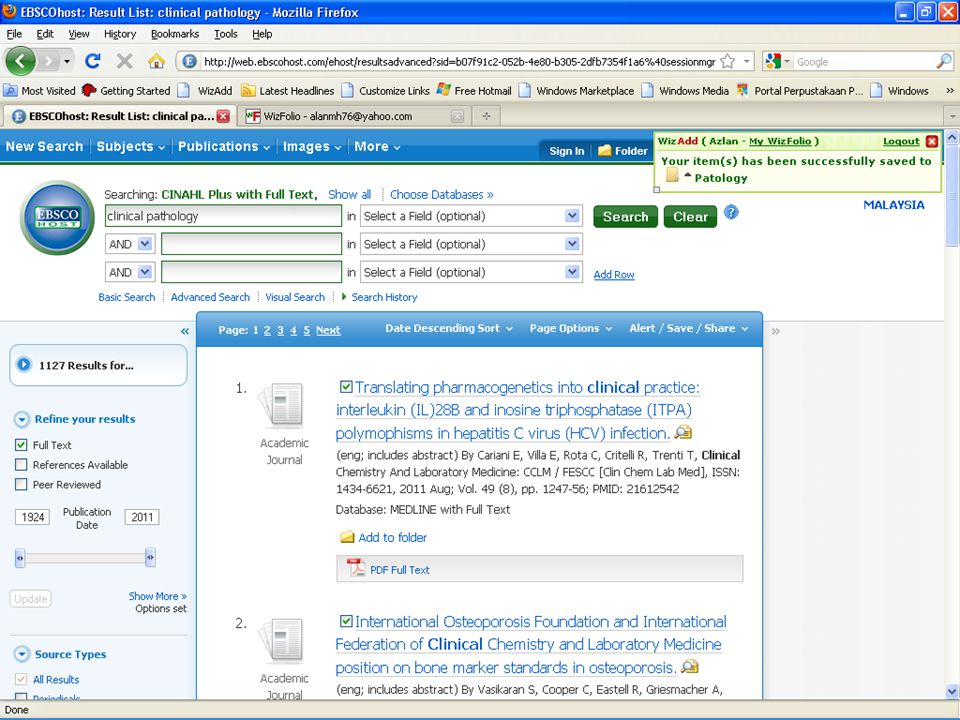Go back with the green back arrow
Image resolution: width=960 pixels, height=720 pixels.
pos(20,61)
